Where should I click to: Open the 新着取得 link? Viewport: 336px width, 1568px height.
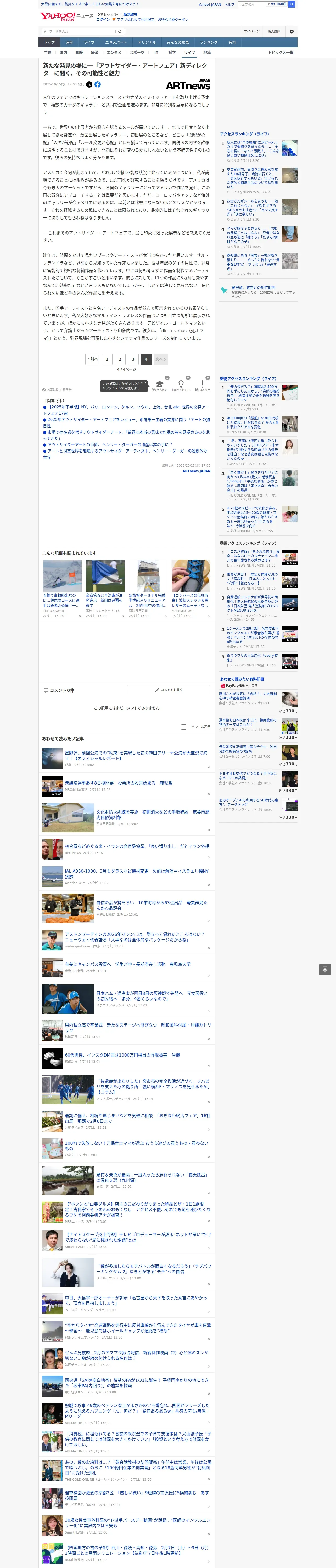pyautogui.click(x=131, y=14)
